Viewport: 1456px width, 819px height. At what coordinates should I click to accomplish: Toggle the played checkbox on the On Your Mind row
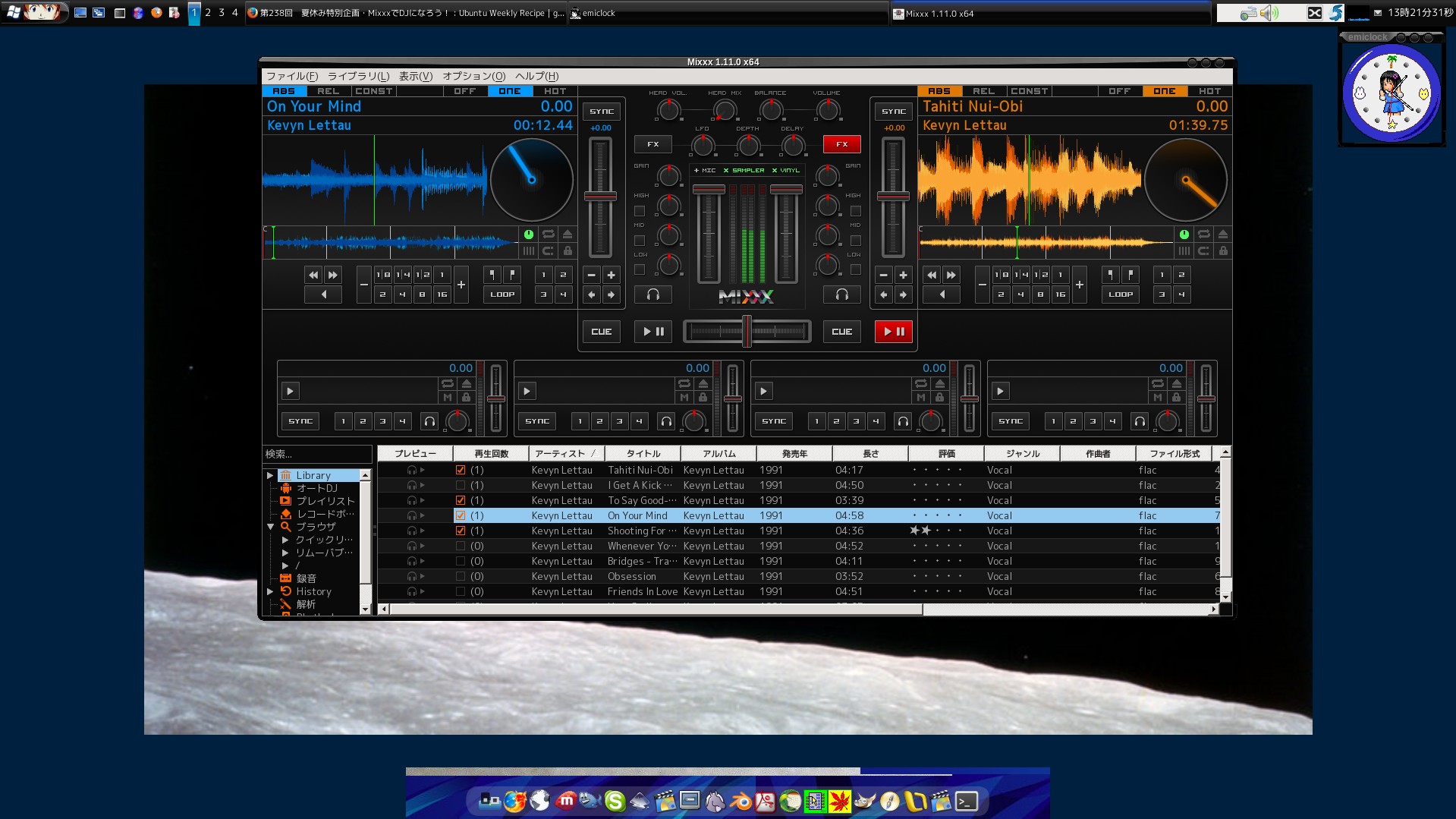460,515
